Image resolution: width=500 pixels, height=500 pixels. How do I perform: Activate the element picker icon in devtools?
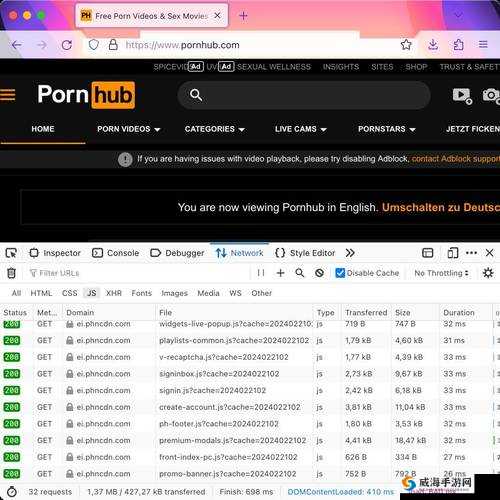[11, 253]
